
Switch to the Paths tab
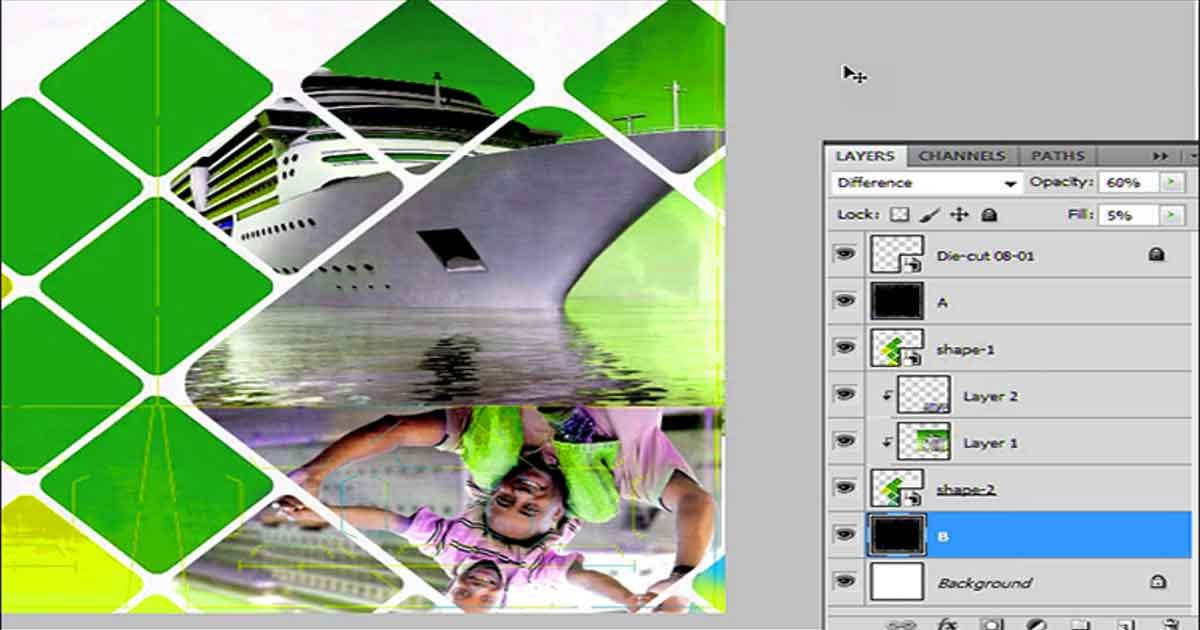pyautogui.click(x=1057, y=156)
